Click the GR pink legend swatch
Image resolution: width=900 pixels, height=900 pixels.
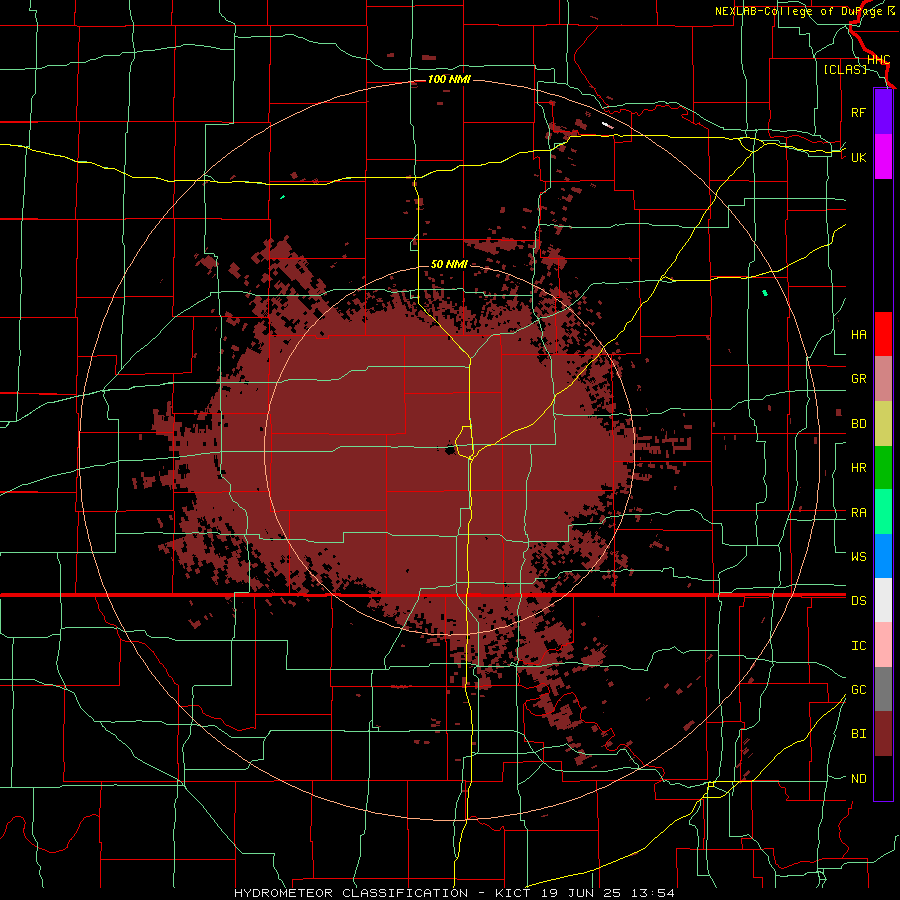[x=883, y=379]
